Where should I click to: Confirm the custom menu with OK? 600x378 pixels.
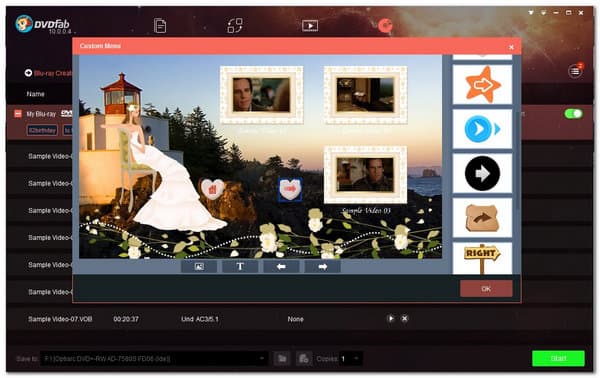486,289
